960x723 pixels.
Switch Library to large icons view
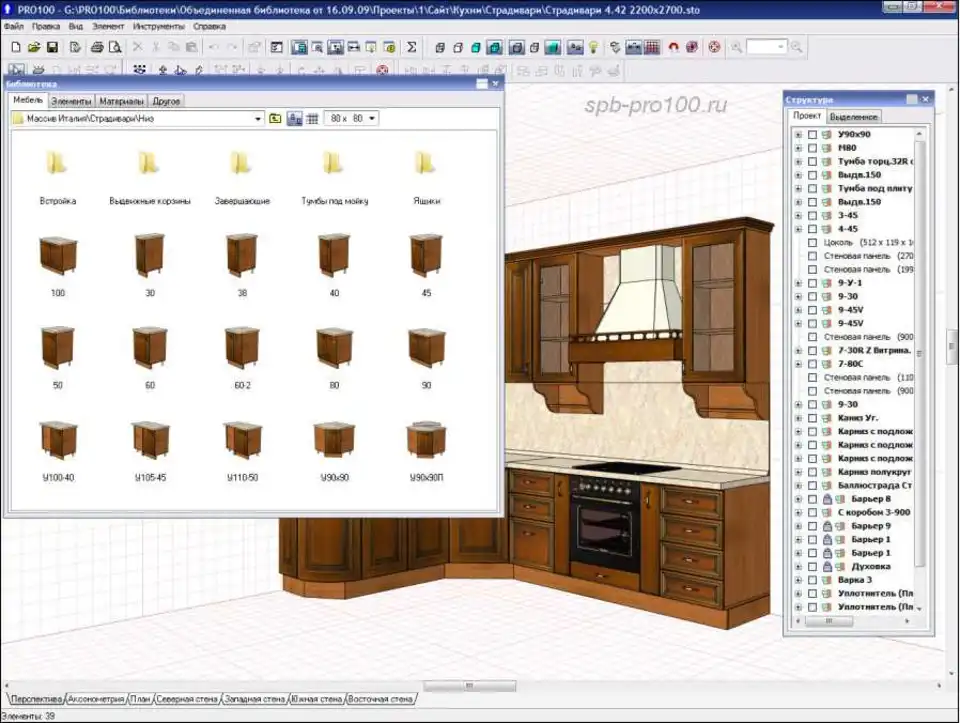pos(294,118)
